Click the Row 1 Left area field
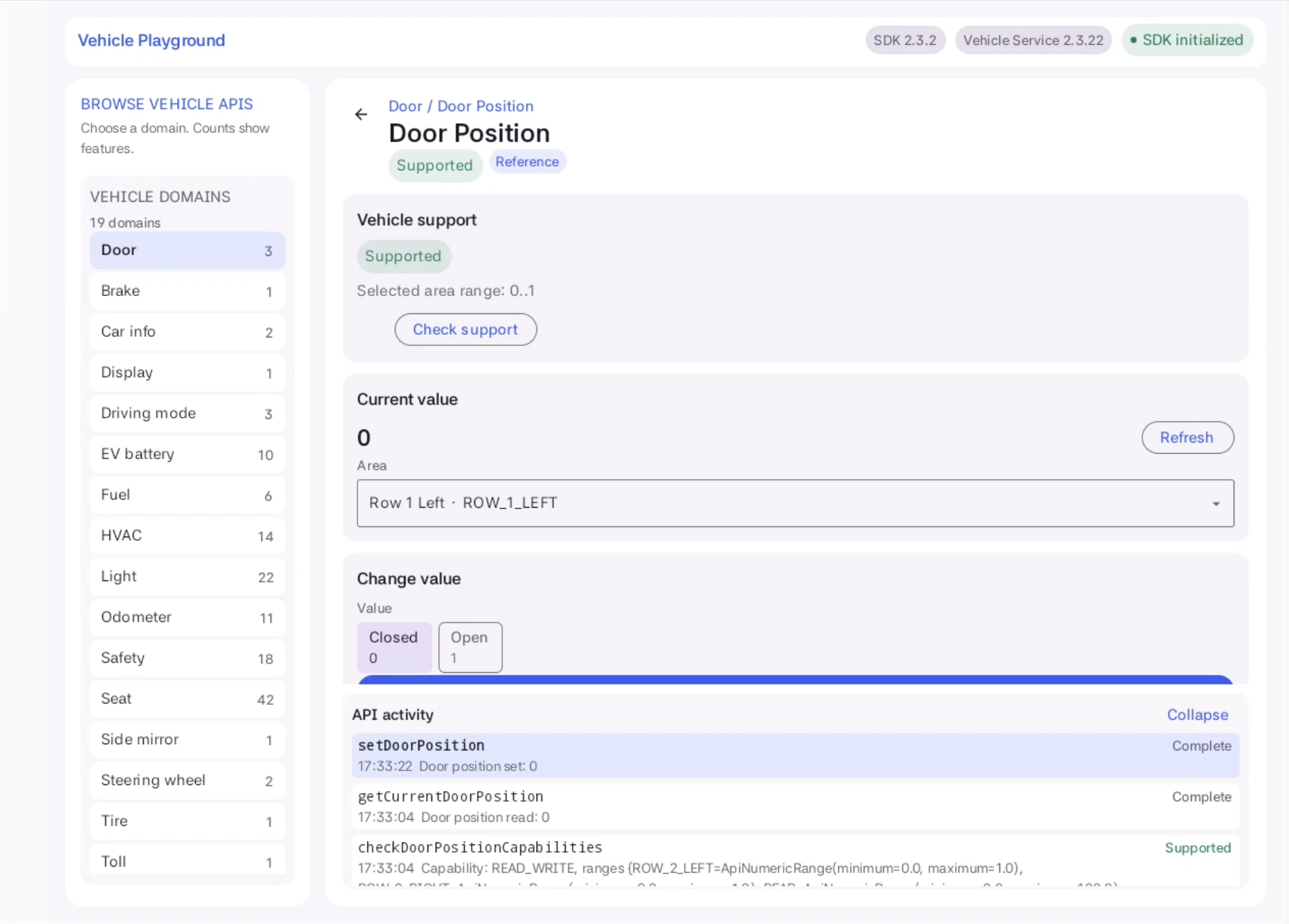 795,503
